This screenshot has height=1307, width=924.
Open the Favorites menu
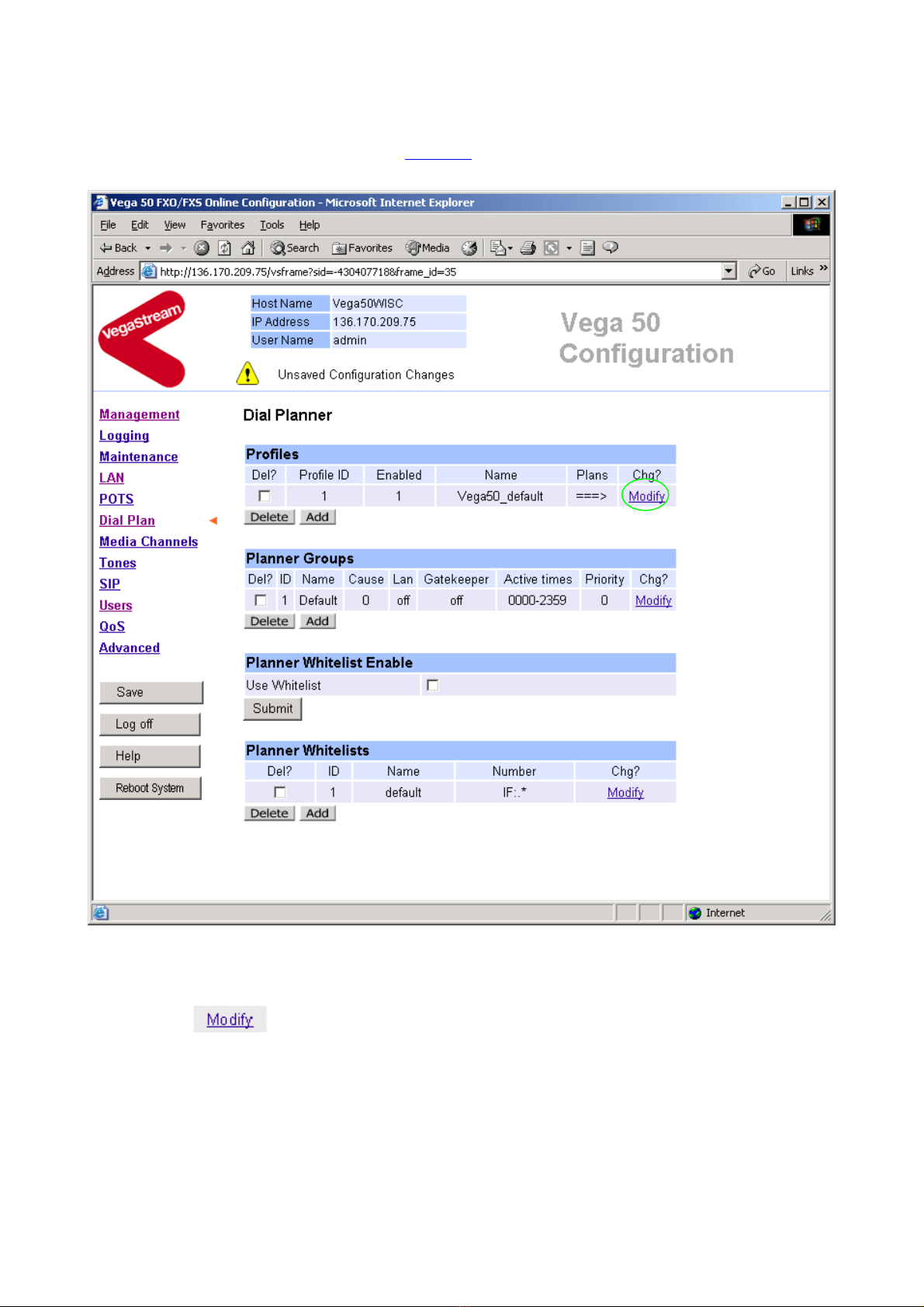coord(223,225)
